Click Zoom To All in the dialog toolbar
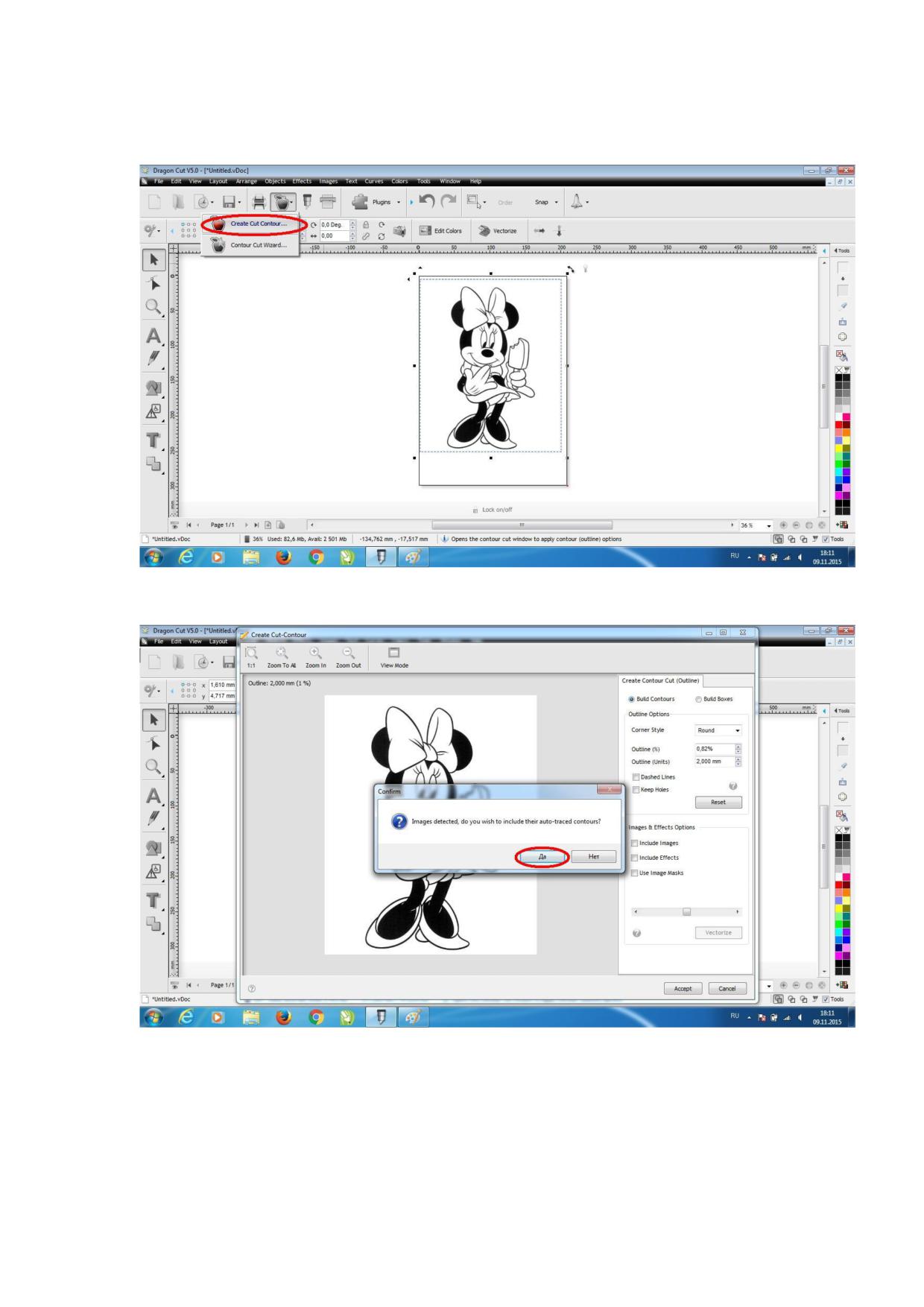This screenshot has width=924, height=1307. [x=282, y=656]
